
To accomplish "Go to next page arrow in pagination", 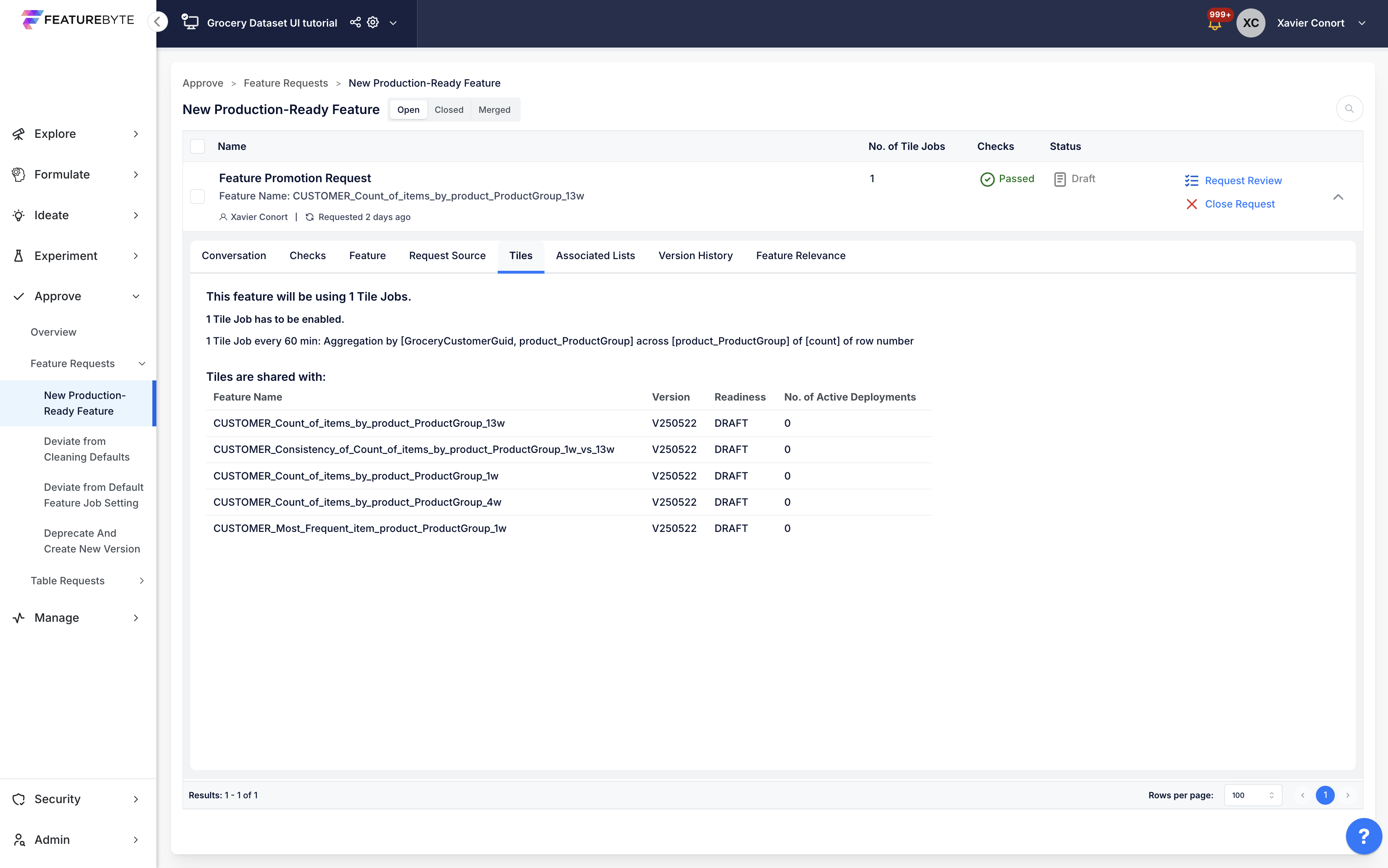I will (1348, 795).
